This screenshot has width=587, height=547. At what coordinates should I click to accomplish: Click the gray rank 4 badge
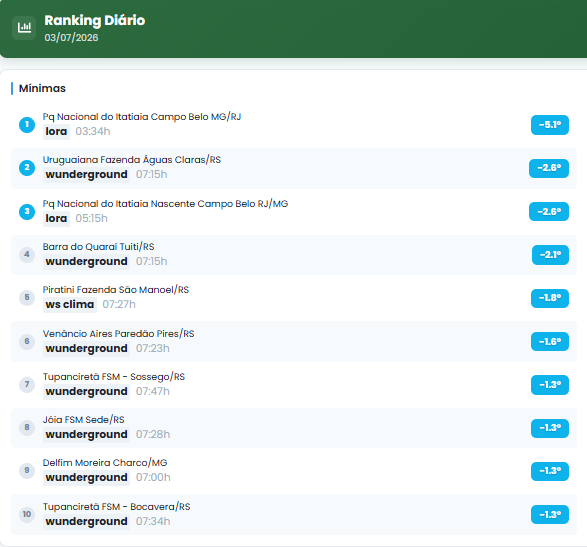tap(27, 255)
